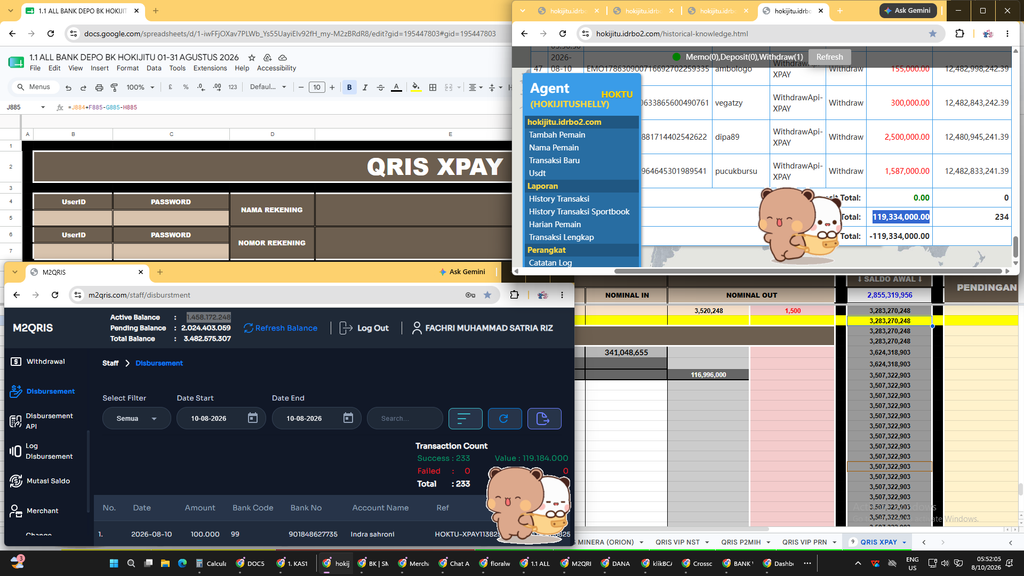Click Extensions puzzle icon in hokijitu browser
This screenshot has width=1024, height=576.
click(959, 33)
